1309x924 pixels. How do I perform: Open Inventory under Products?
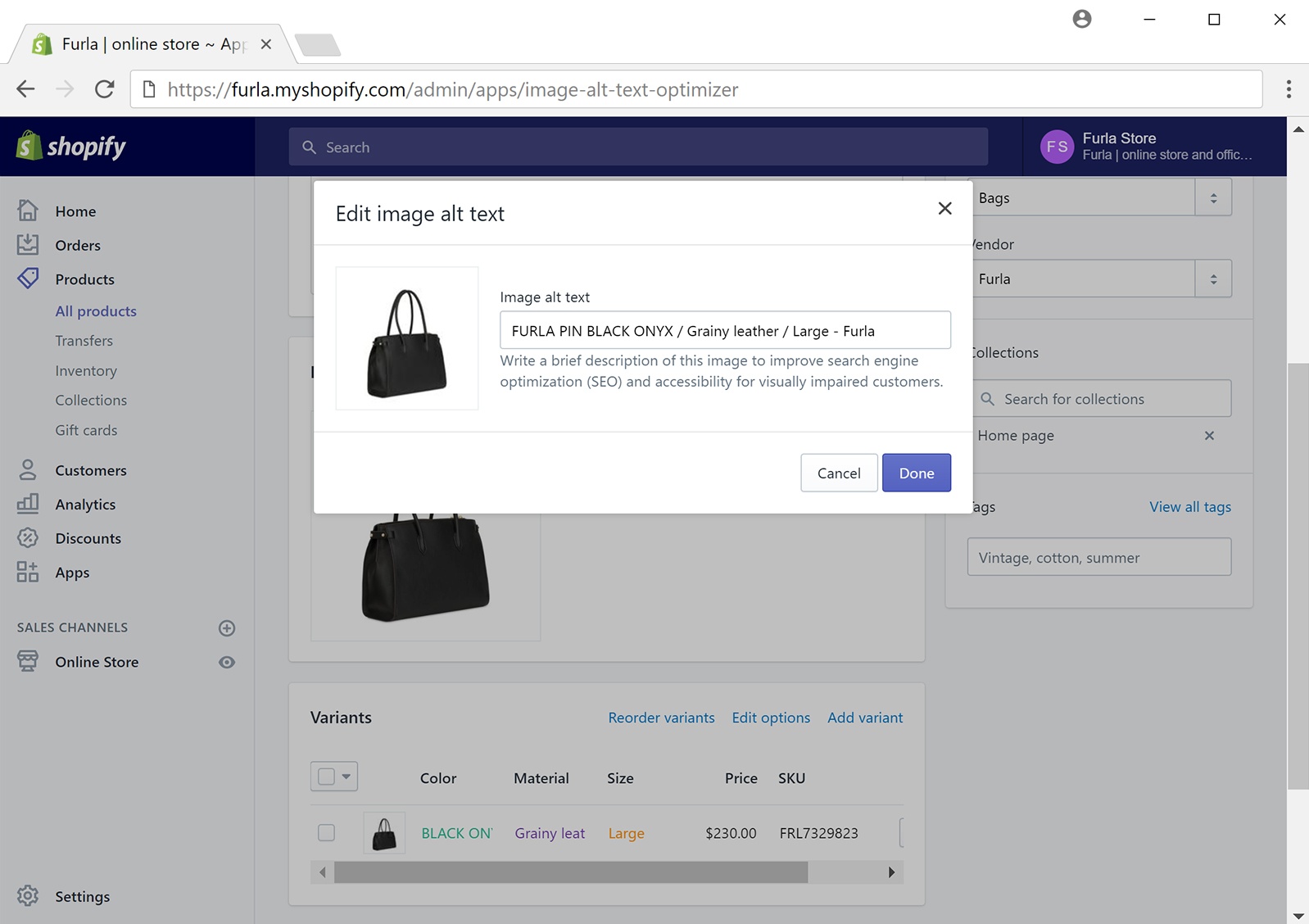click(x=86, y=371)
